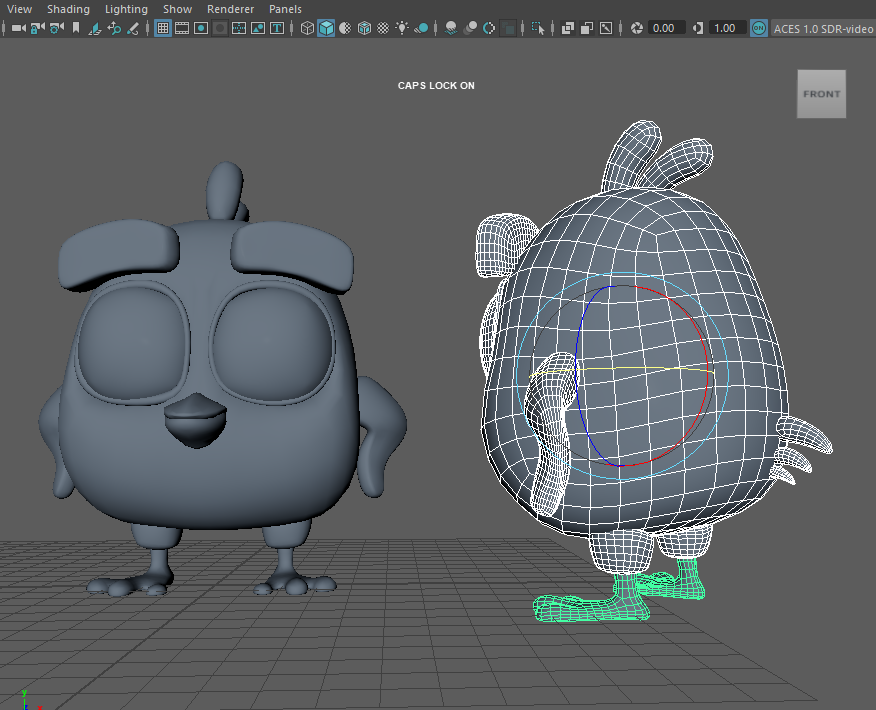The image size is (876, 710).
Task: Click the Select Camera icon
Action: point(18,28)
